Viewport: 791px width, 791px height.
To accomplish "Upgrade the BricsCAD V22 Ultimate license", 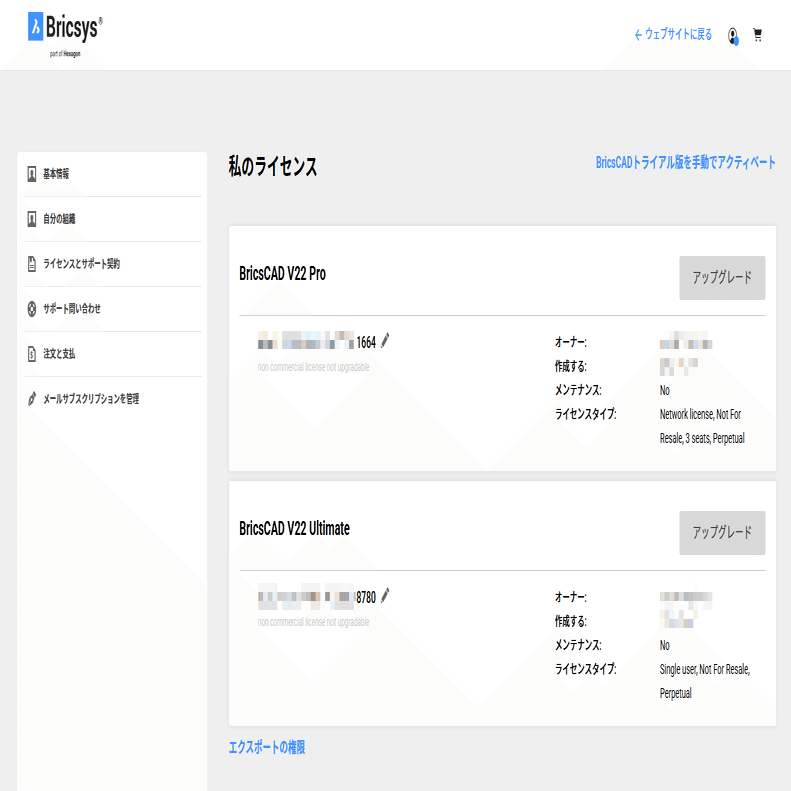I will coord(722,533).
